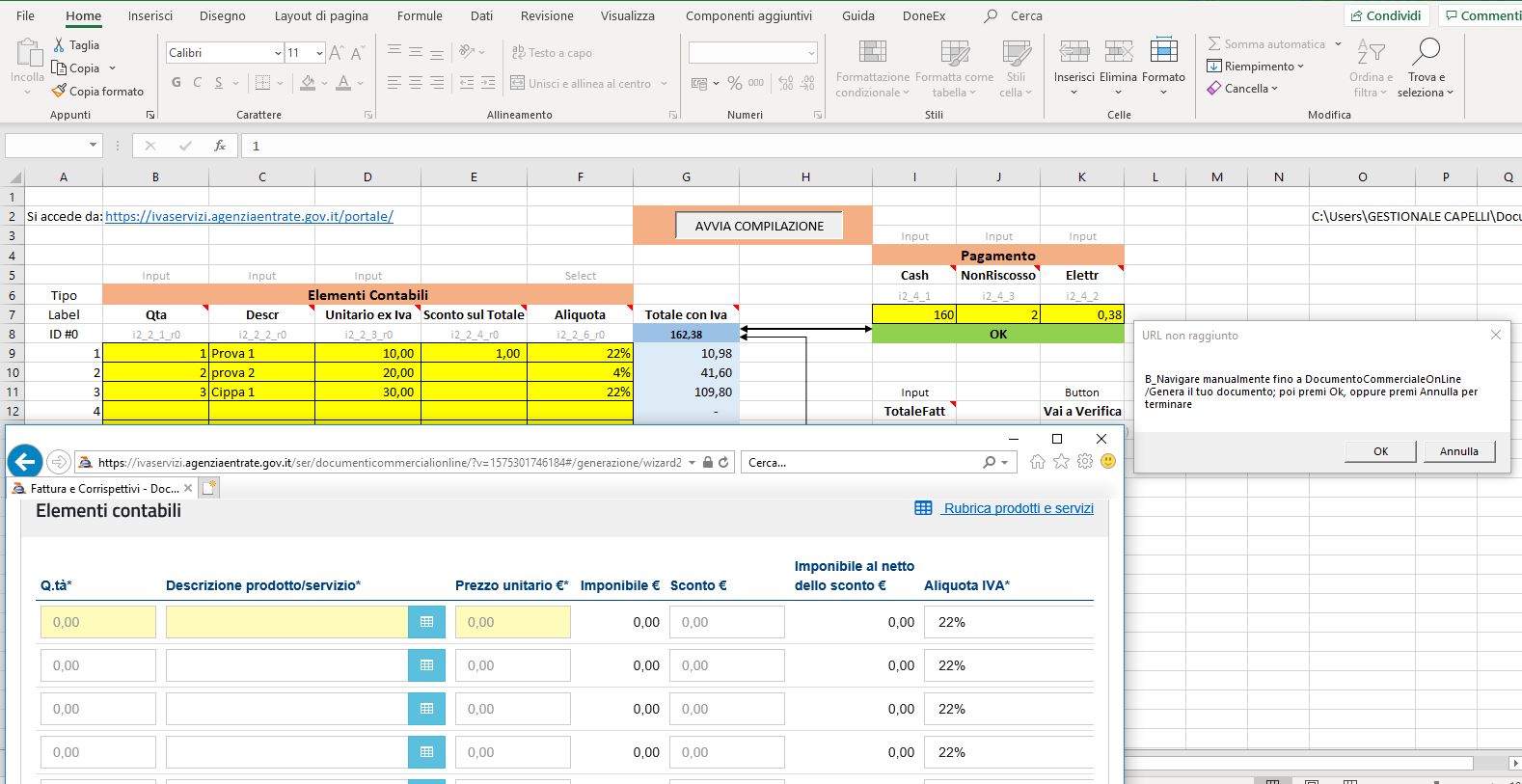Click the percent style icon
The height and width of the screenshot is (784, 1522).
[735, 83]
